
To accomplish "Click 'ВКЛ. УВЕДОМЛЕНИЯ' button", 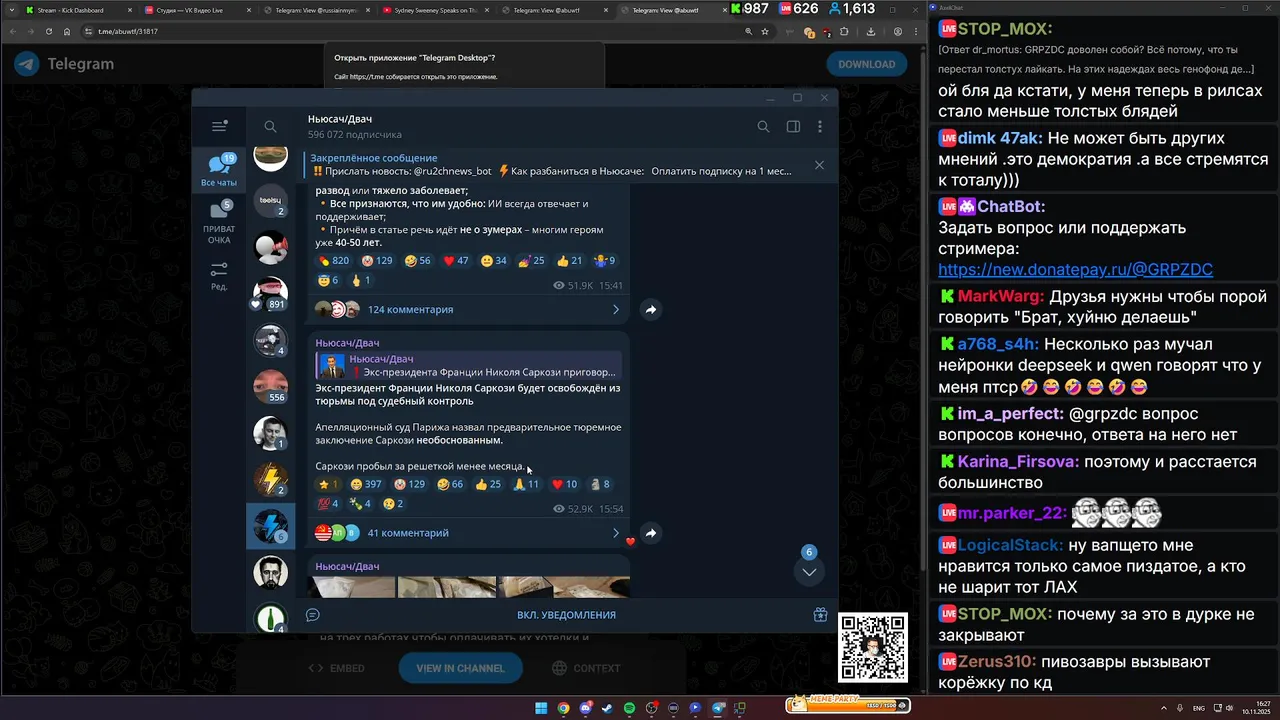I will (566, 615).
